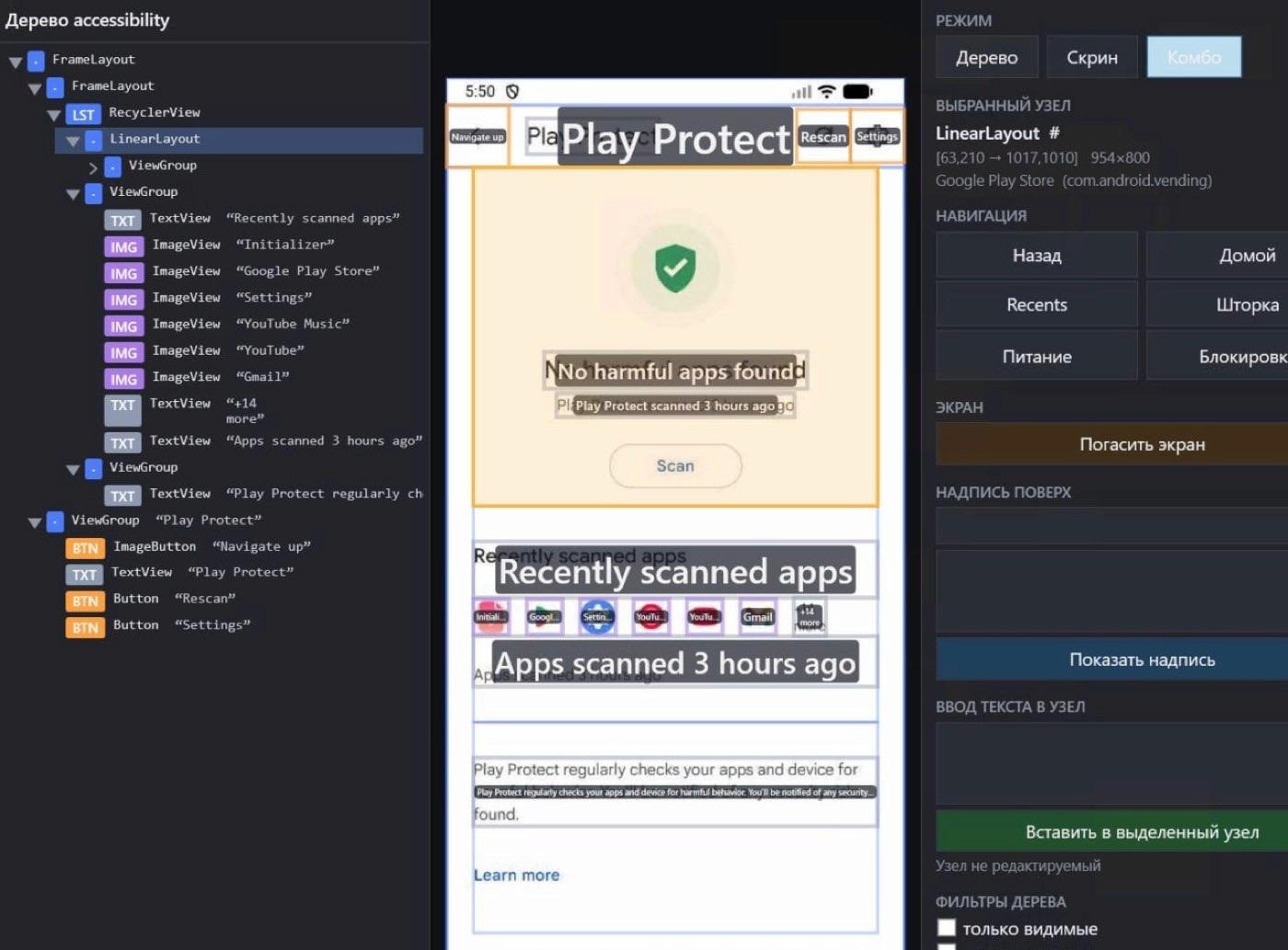This screenshot has width=1288, height=950.
Task: Click TXT icon of Recently scanned apps
Action: 122,220
